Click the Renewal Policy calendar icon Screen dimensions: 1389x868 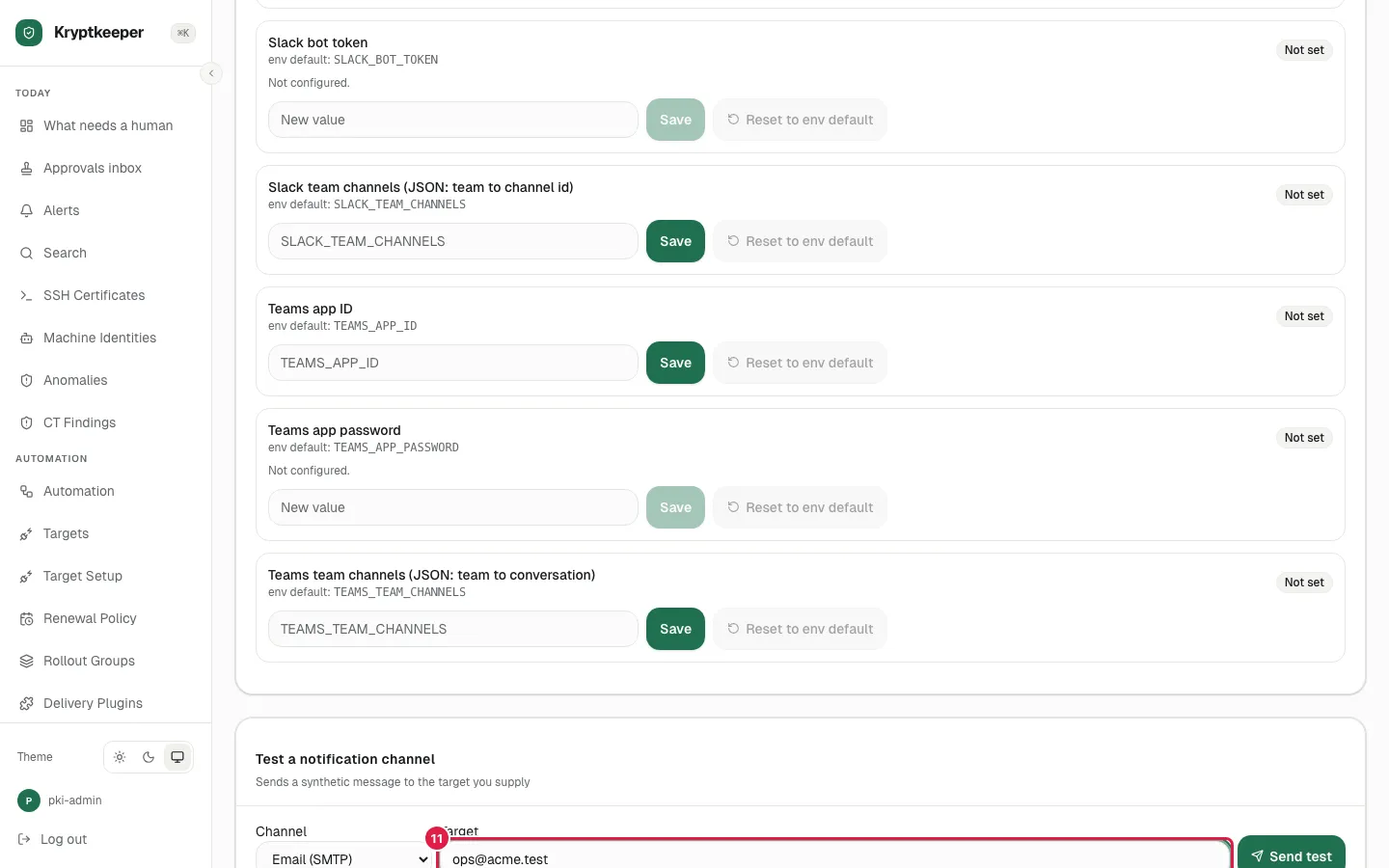click(26, 619)
